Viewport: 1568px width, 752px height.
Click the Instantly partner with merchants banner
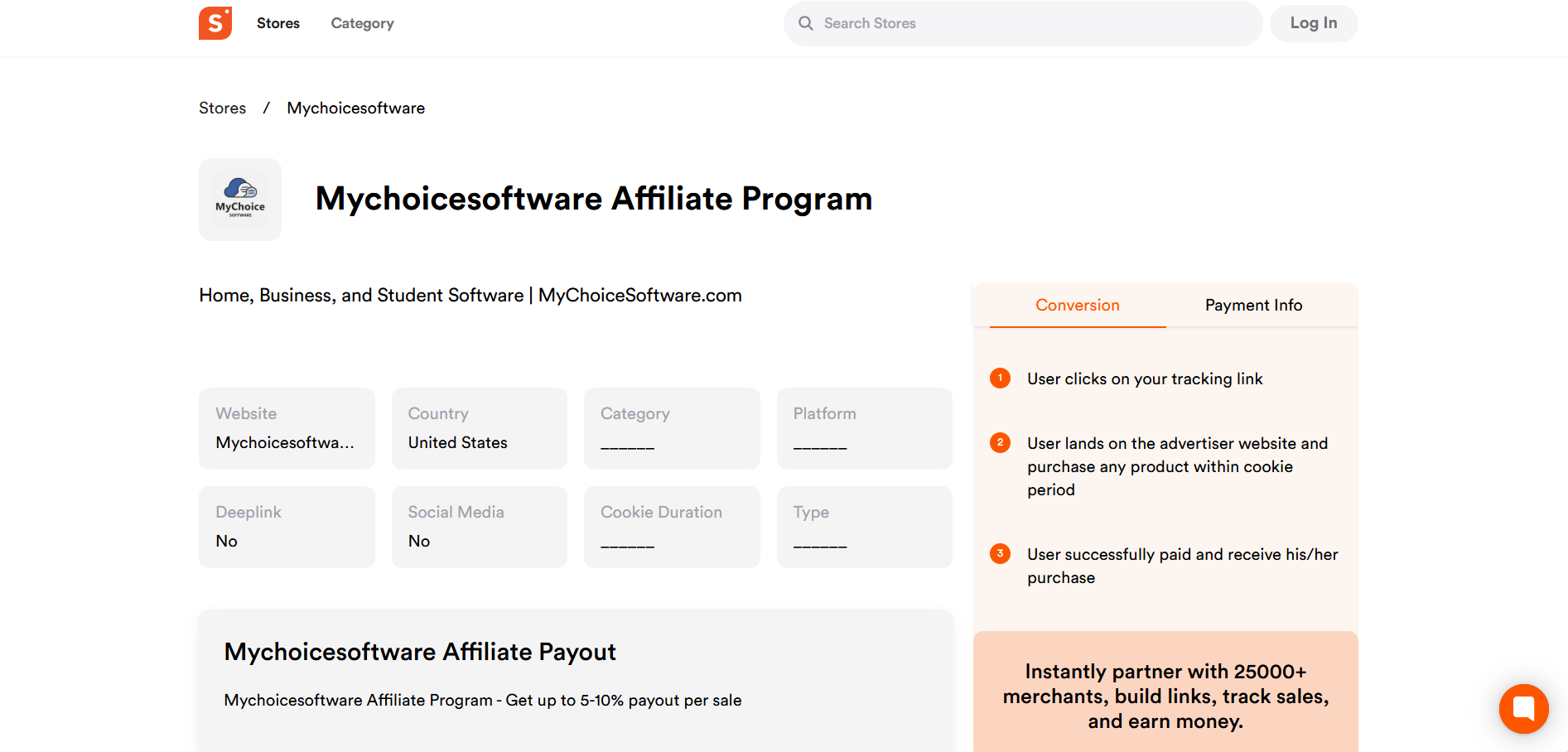tap(1165, 695)
